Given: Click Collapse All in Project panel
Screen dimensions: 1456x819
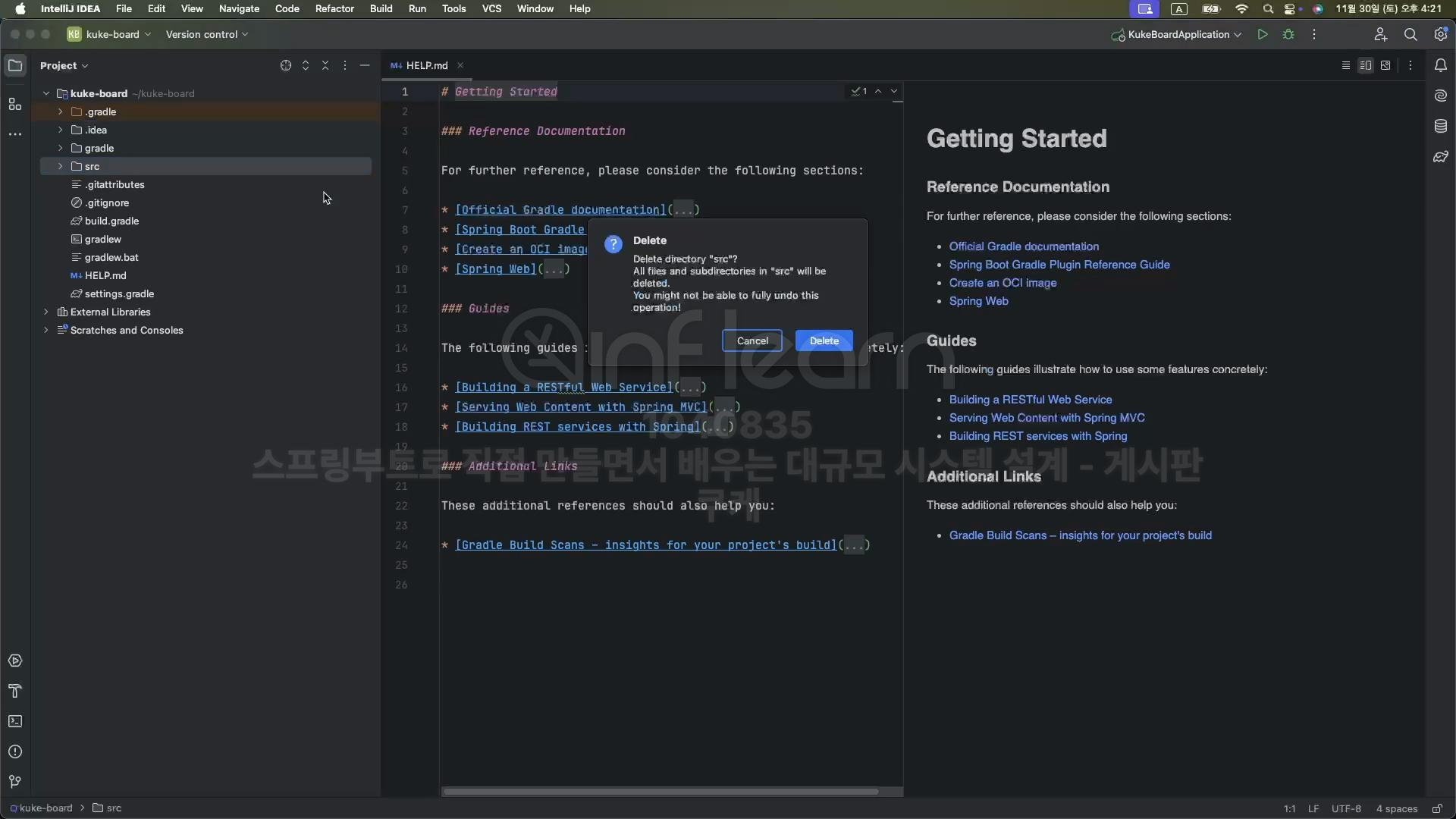Looking at the screenshot, I should tap(325, 65).
